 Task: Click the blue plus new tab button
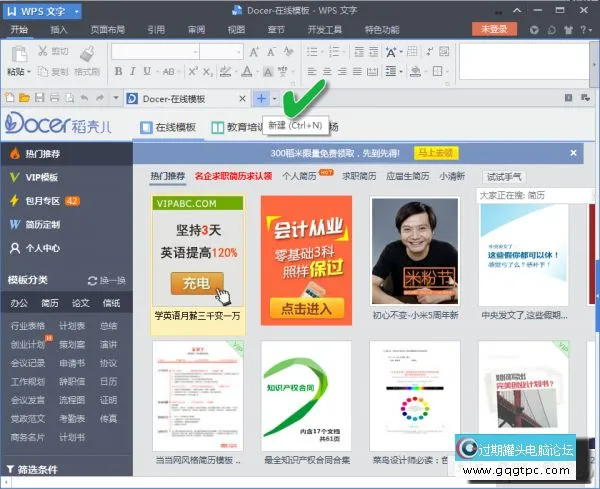pos(261,99)
